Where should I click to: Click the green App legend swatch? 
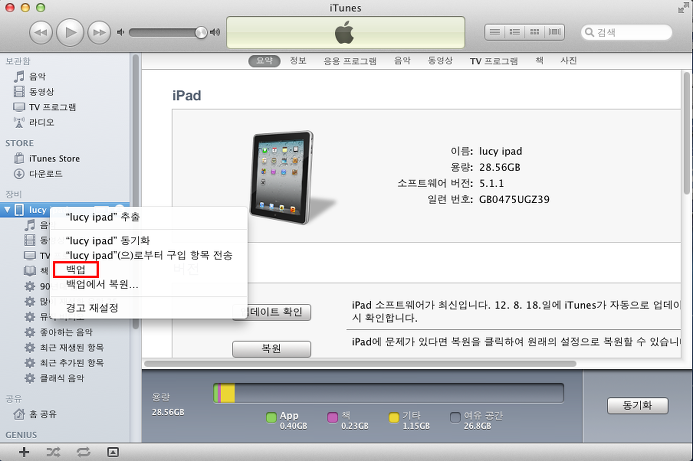click(271, 417)
